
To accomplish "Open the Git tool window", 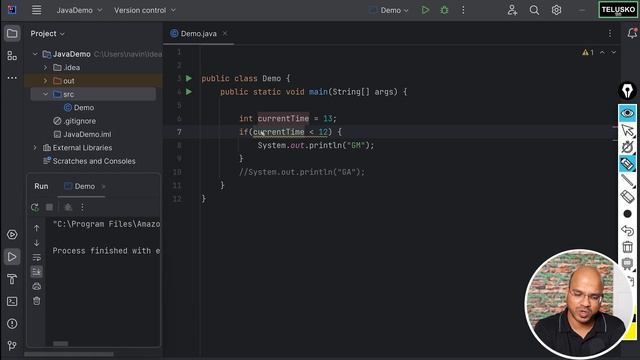I will click(x=12, y=346).
